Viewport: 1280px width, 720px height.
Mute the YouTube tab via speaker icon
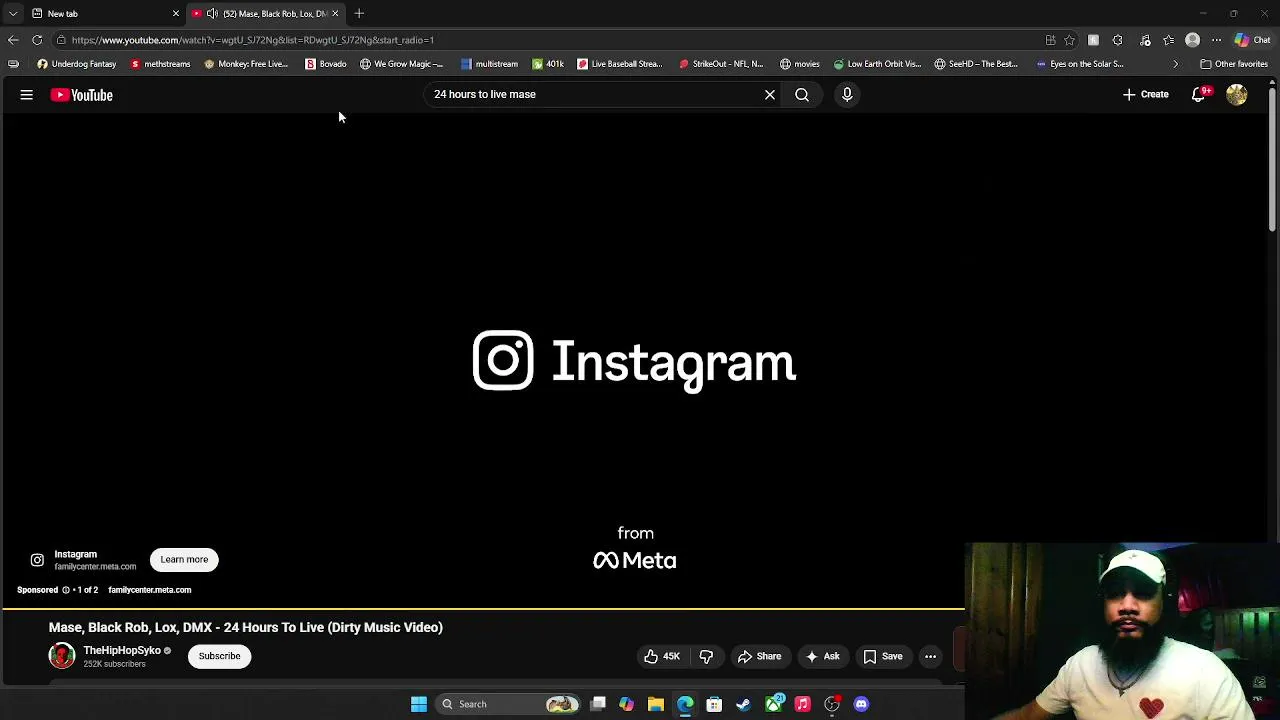[212, 13]
